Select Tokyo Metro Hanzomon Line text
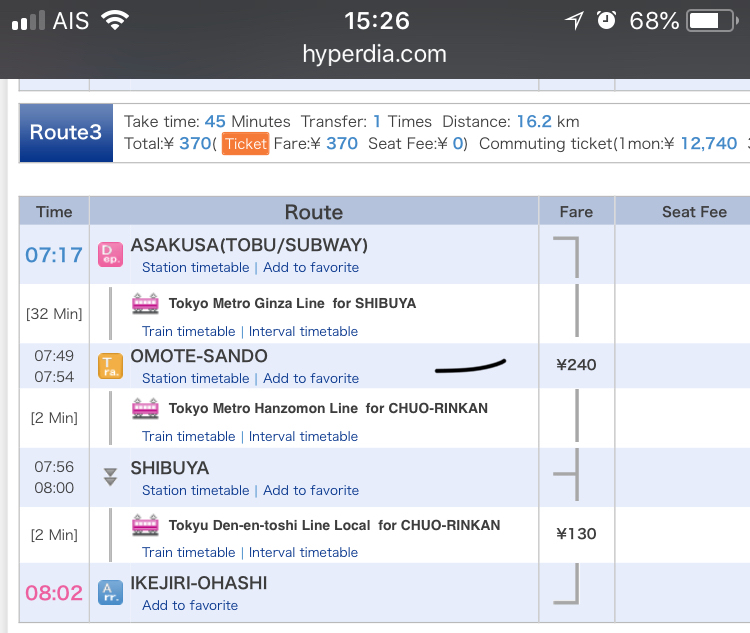 263,408
